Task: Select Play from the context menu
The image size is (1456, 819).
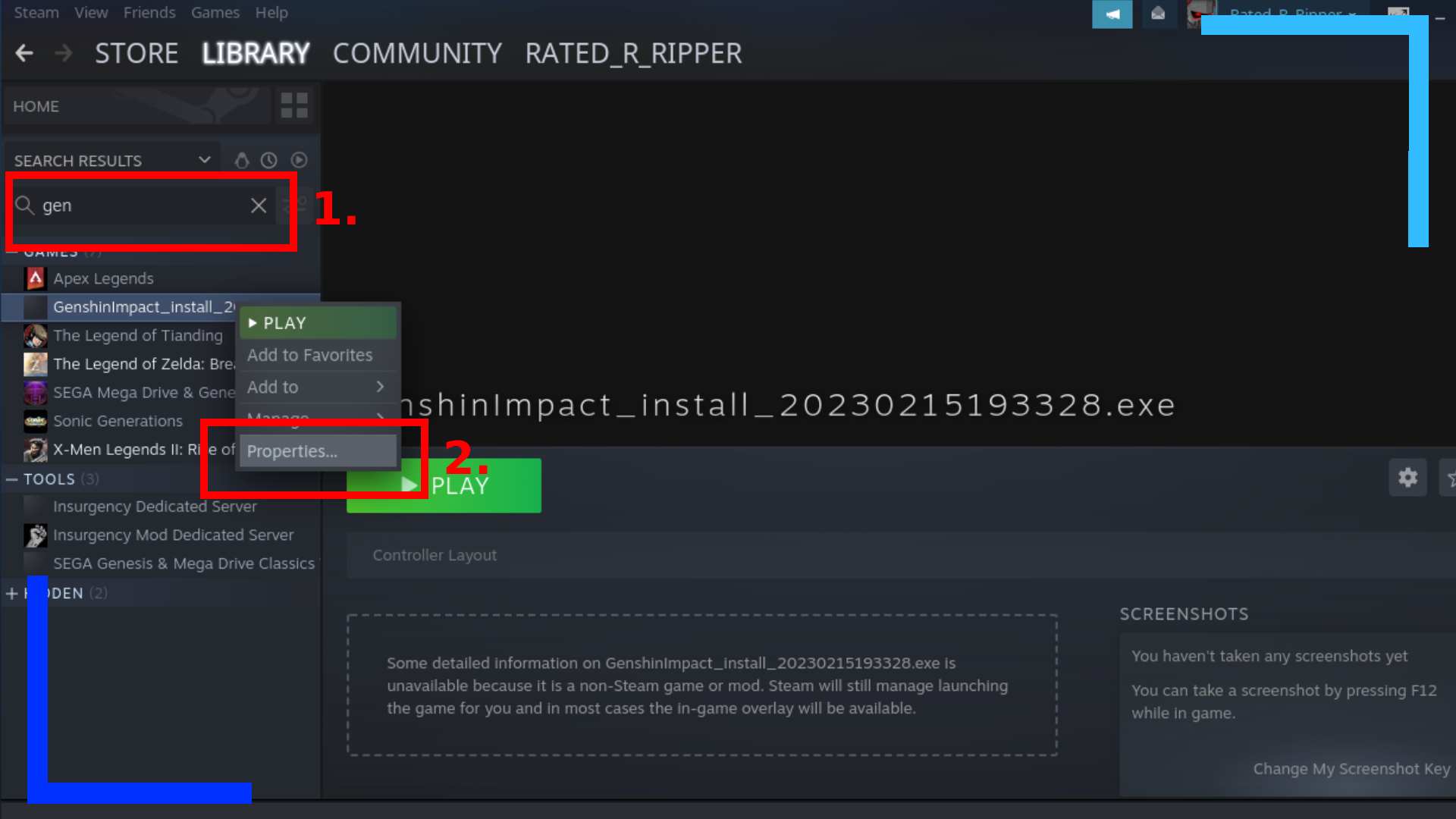Action: (284, 322)
